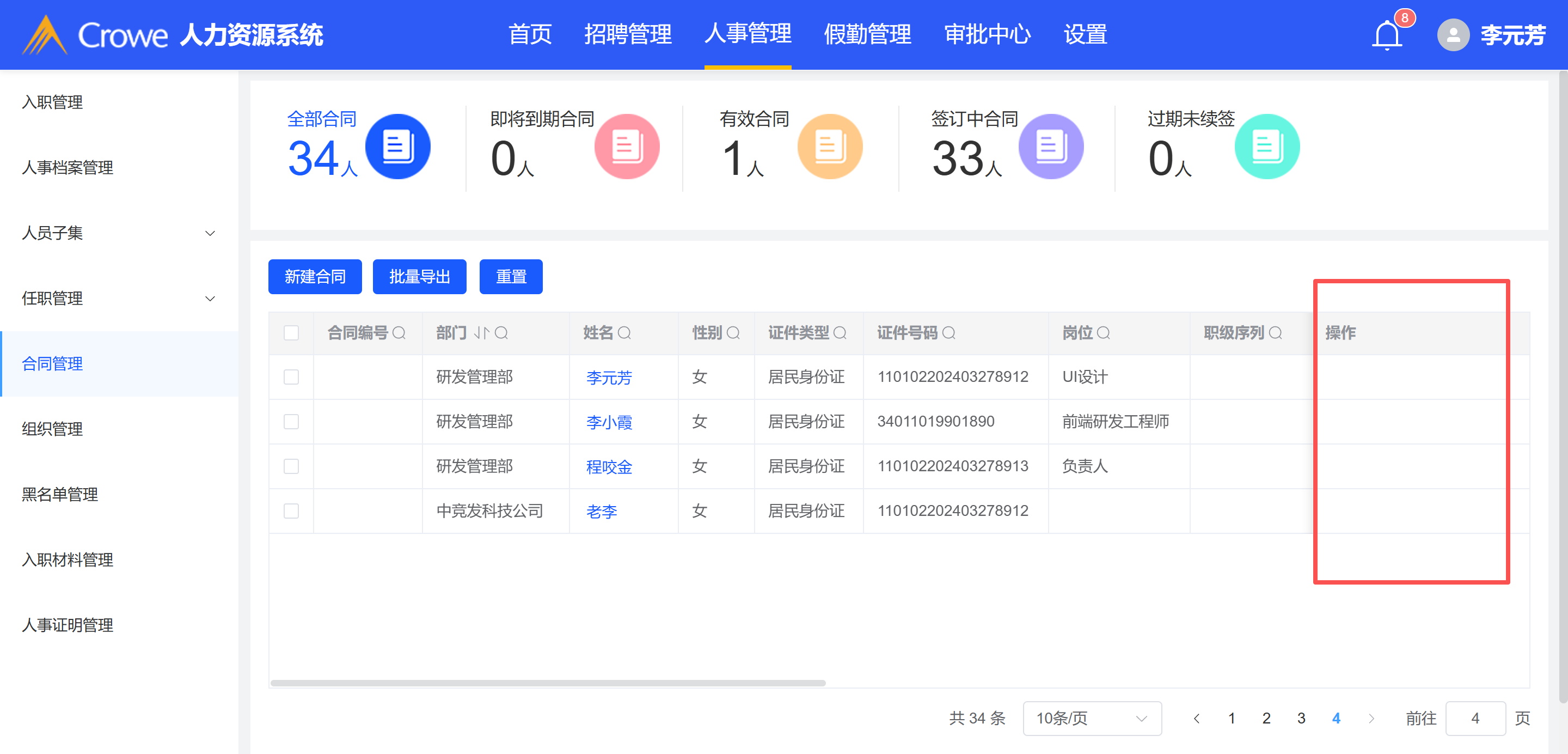Click the 新建合同 button
The image size is (1568, 754).
(315, 277)
